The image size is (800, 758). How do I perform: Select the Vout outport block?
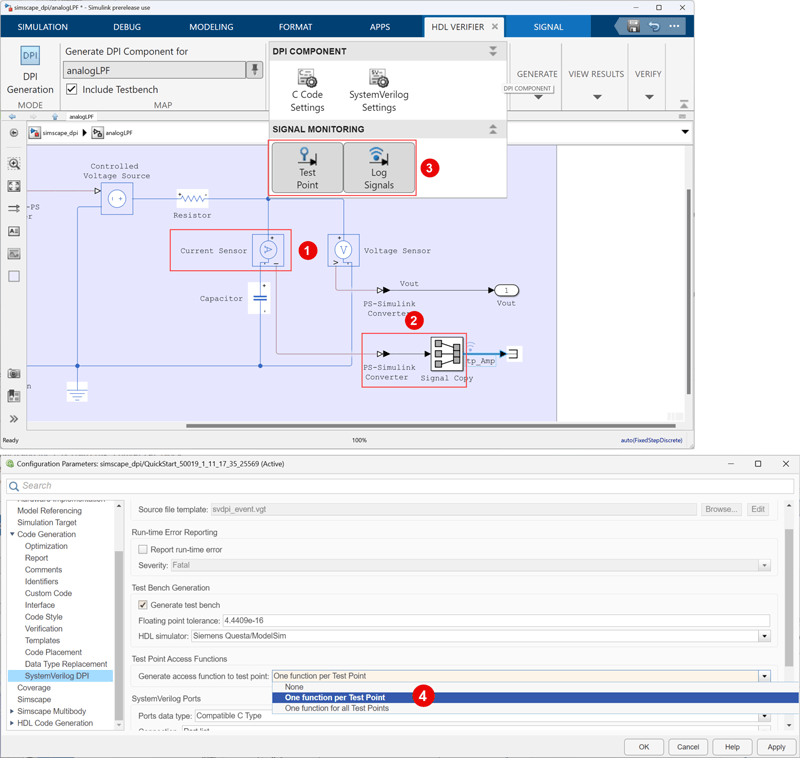pos(506,290)
